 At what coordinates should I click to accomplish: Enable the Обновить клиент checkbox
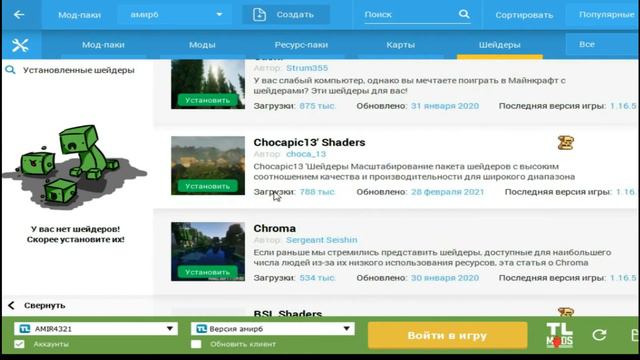(x=196, y=344)
